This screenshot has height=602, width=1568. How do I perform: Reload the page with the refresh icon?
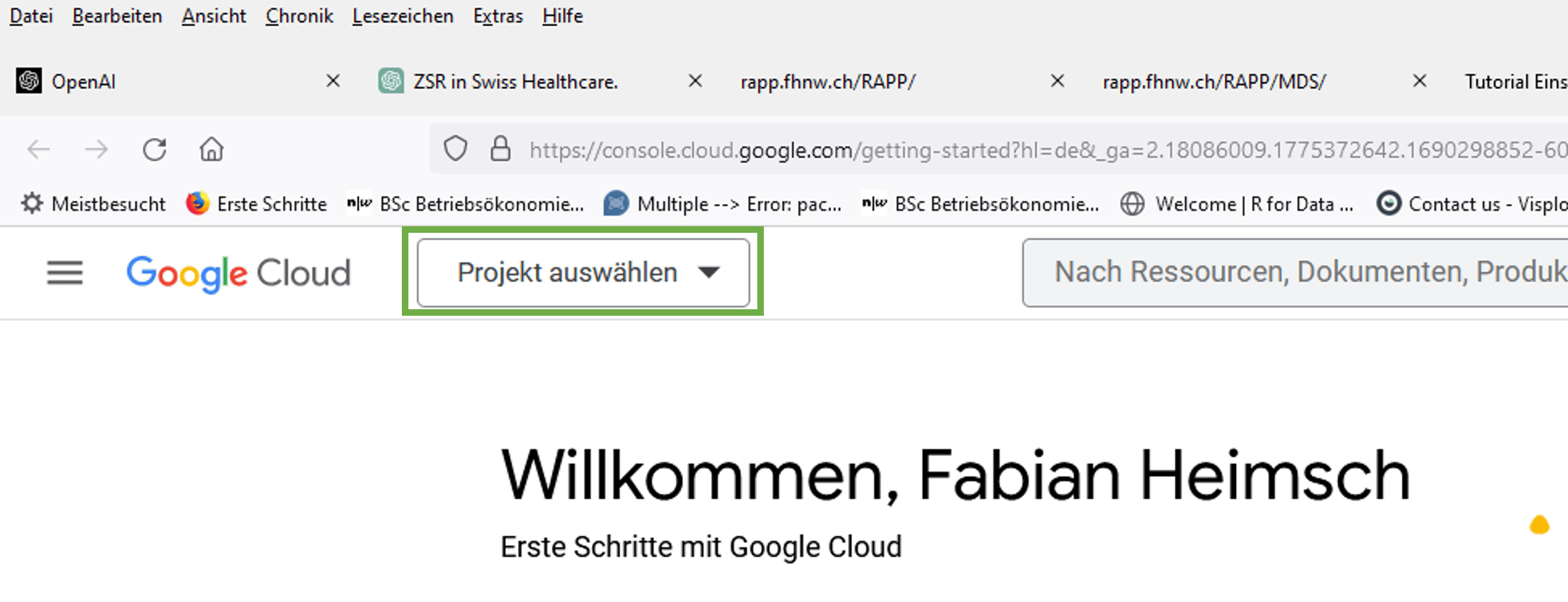click(x=155, y=150)
